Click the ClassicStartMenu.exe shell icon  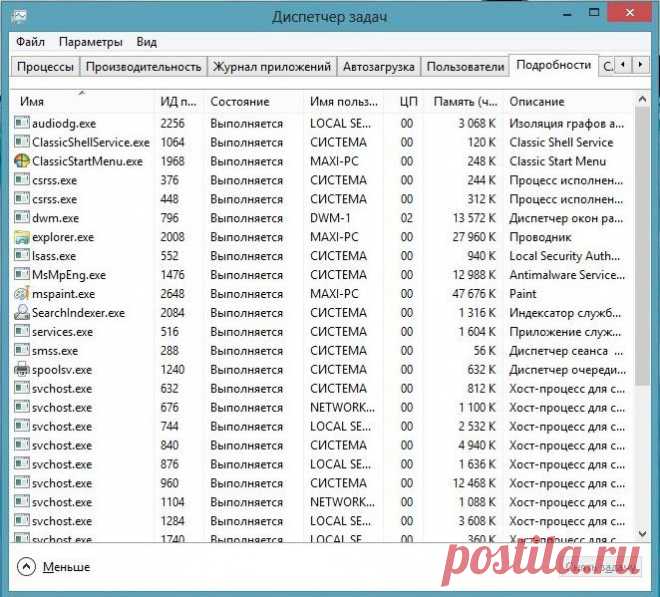[x=21, y=161]
